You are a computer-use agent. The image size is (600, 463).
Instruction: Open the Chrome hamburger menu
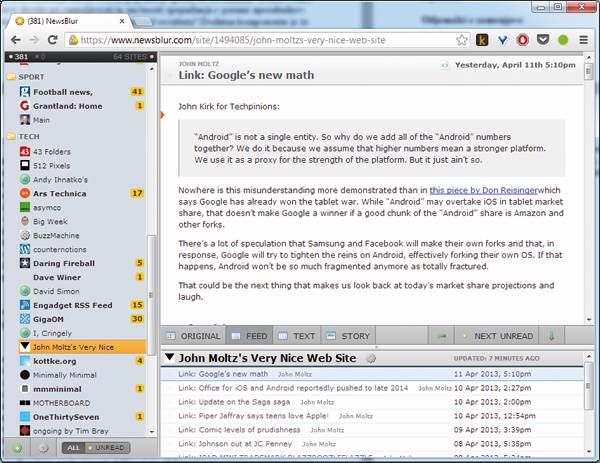click(584, 40)
